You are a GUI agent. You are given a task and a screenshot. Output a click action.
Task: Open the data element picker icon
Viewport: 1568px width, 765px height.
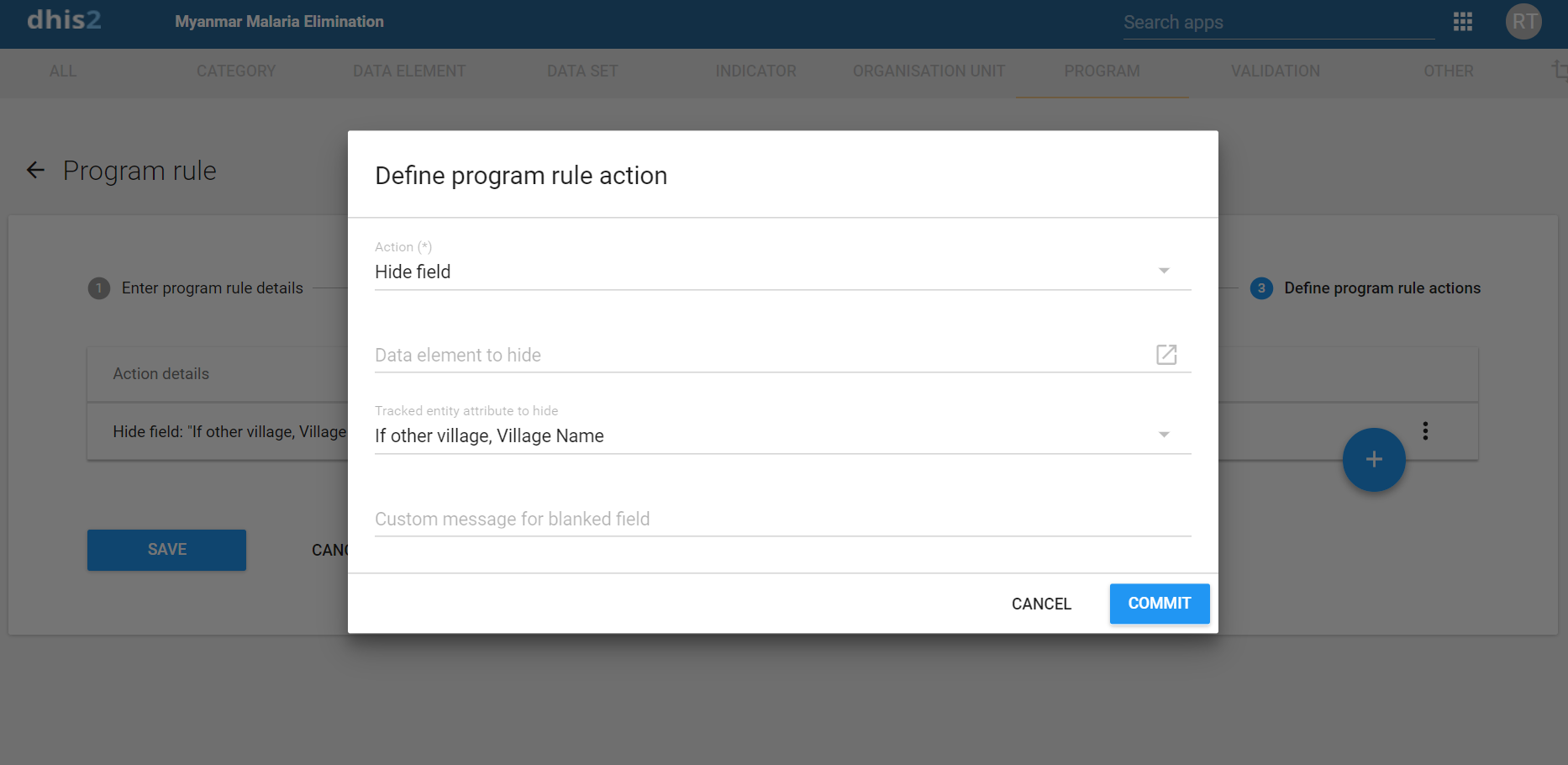tap(1166, 355)
